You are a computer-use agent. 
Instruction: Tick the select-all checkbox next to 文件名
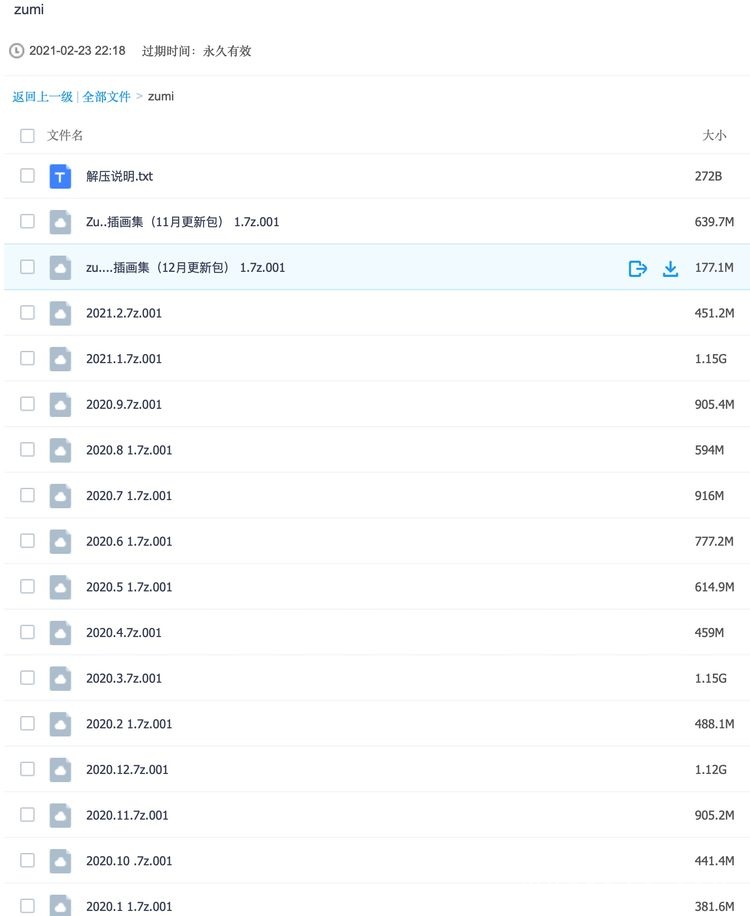point(27,136)
